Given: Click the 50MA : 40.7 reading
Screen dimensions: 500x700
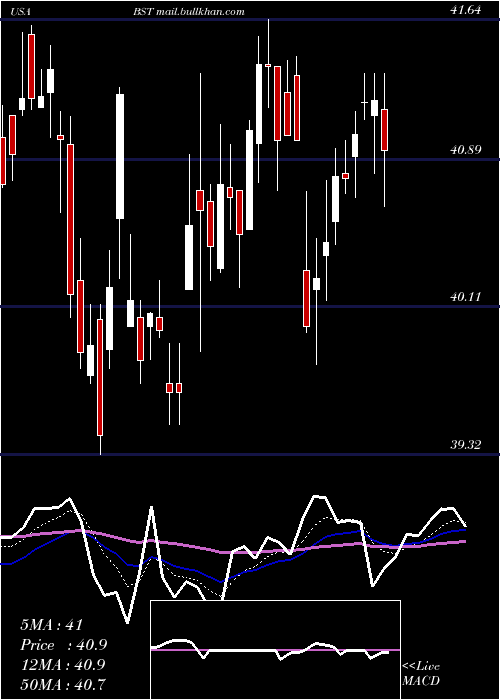Looking at the screenshot, I should click(62, 684).
